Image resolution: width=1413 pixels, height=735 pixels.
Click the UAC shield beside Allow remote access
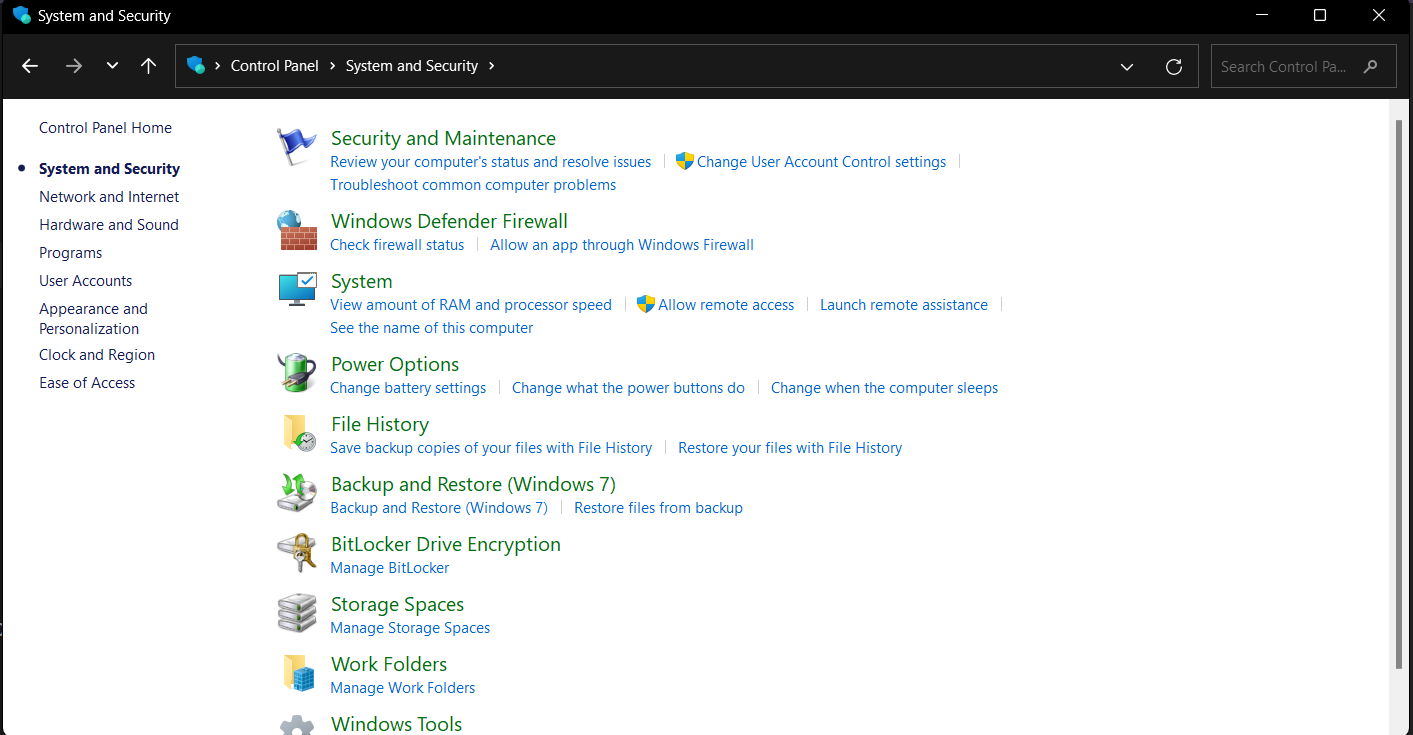click(x=646, y=304)
